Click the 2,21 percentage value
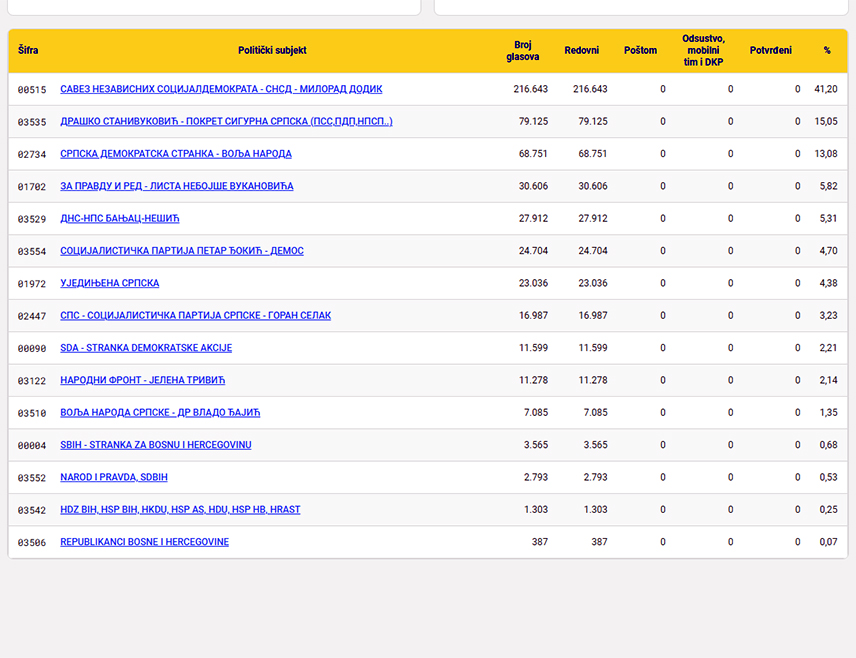This screenshot has width=856, height=658. click(x=828, y=348)
